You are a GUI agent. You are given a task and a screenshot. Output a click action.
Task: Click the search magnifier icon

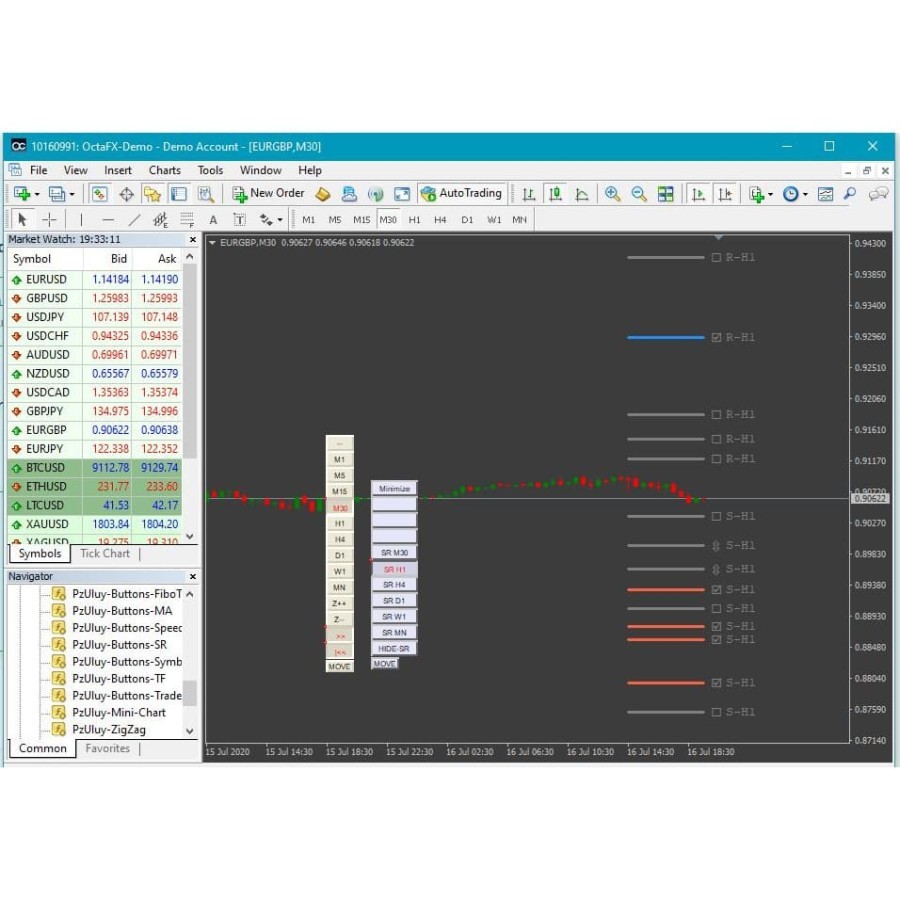[850, 194]
